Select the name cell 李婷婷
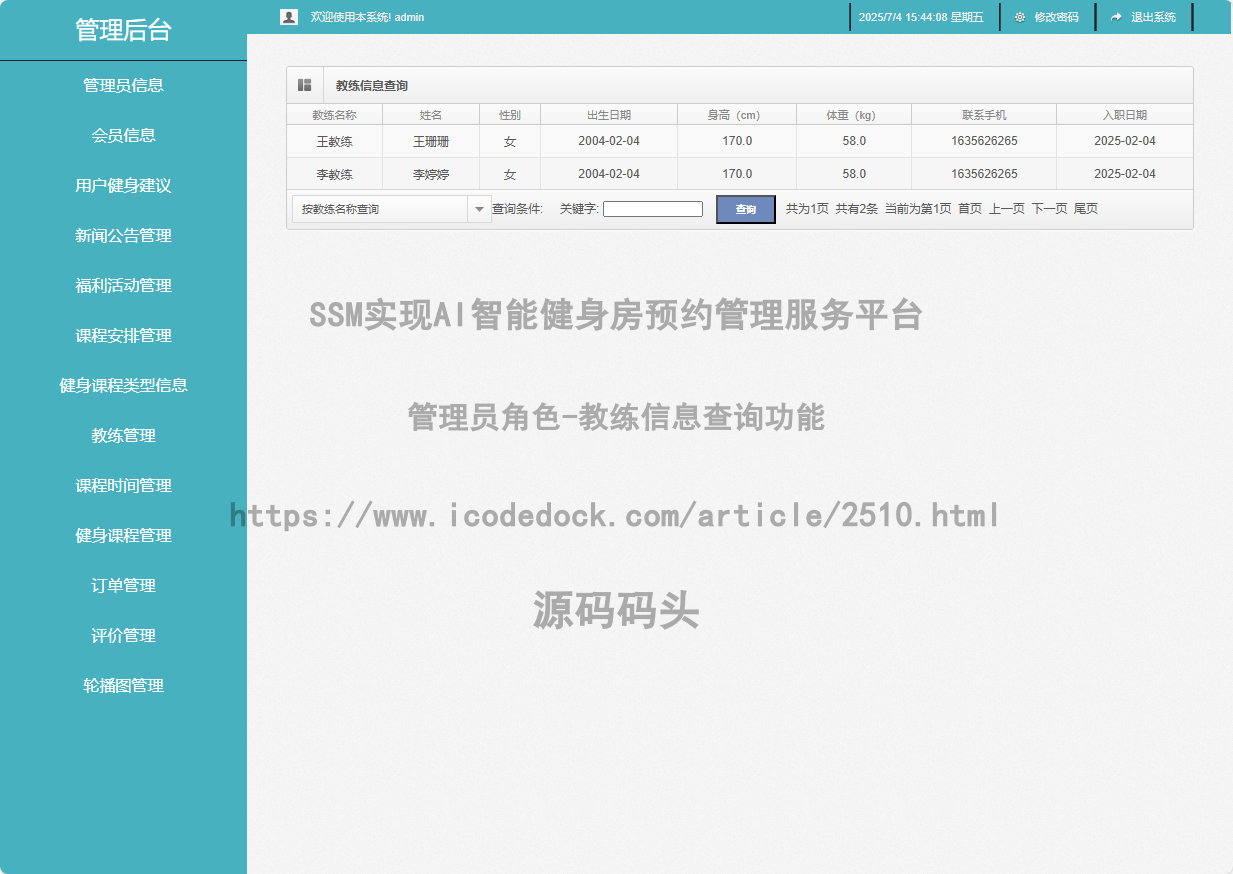The height and width of the screenshot is (874, 1233). coord(431,174)
